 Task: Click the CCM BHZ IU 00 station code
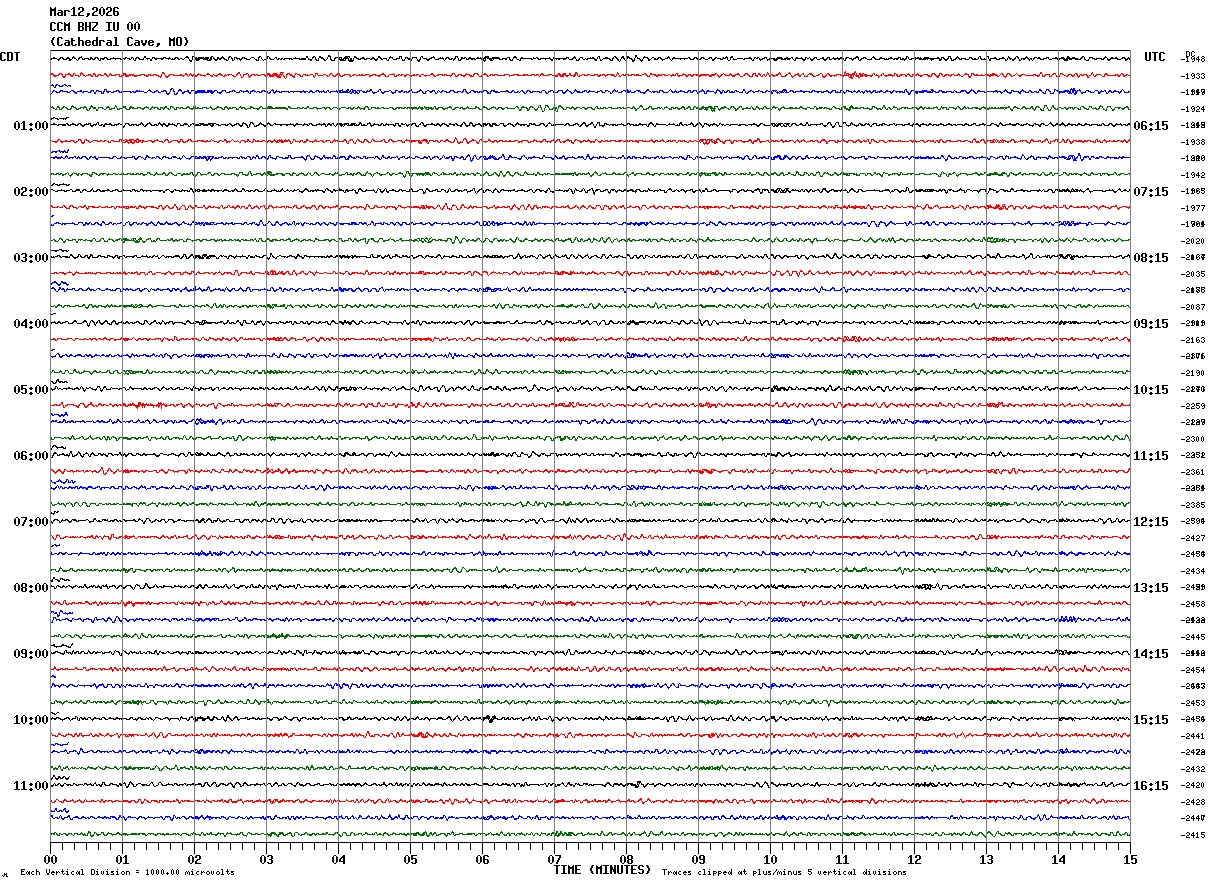[x=95, y=27]
